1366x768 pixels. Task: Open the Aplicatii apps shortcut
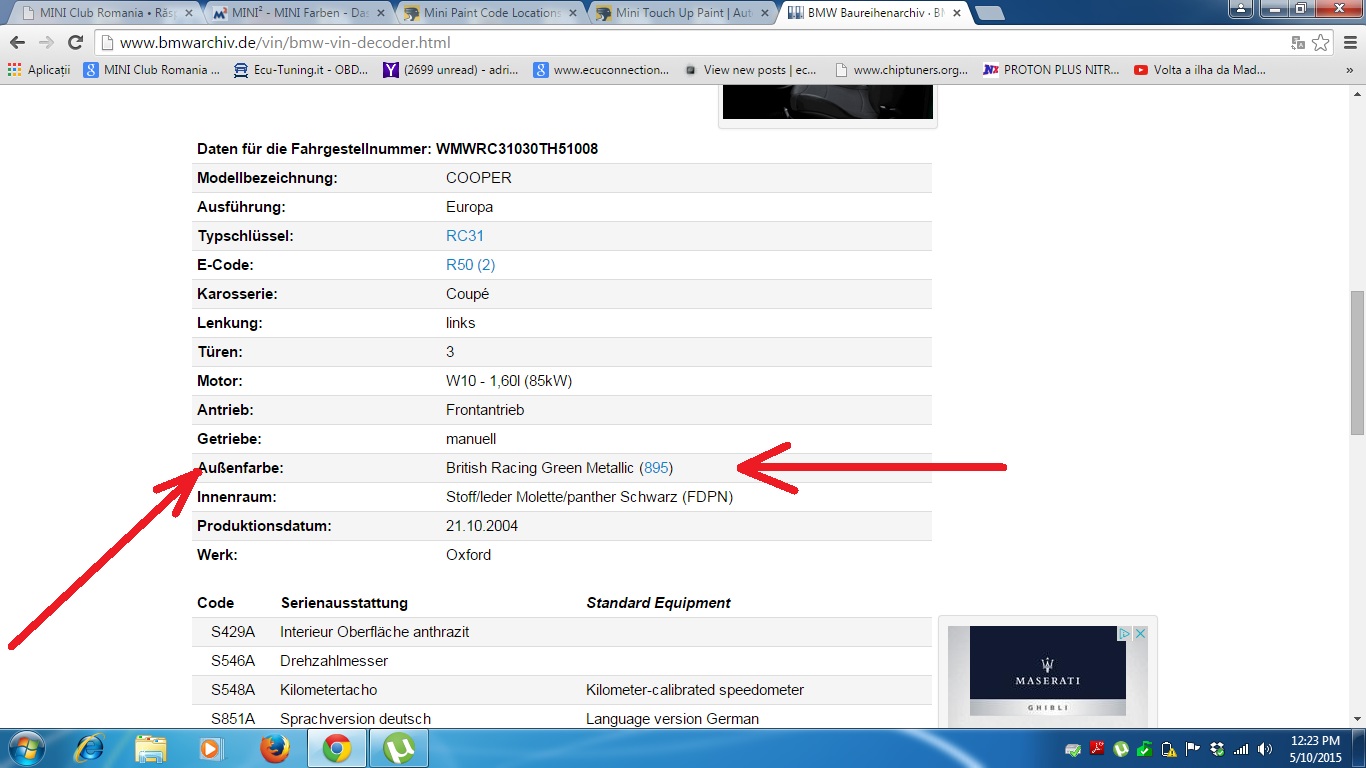pos(39,70)
